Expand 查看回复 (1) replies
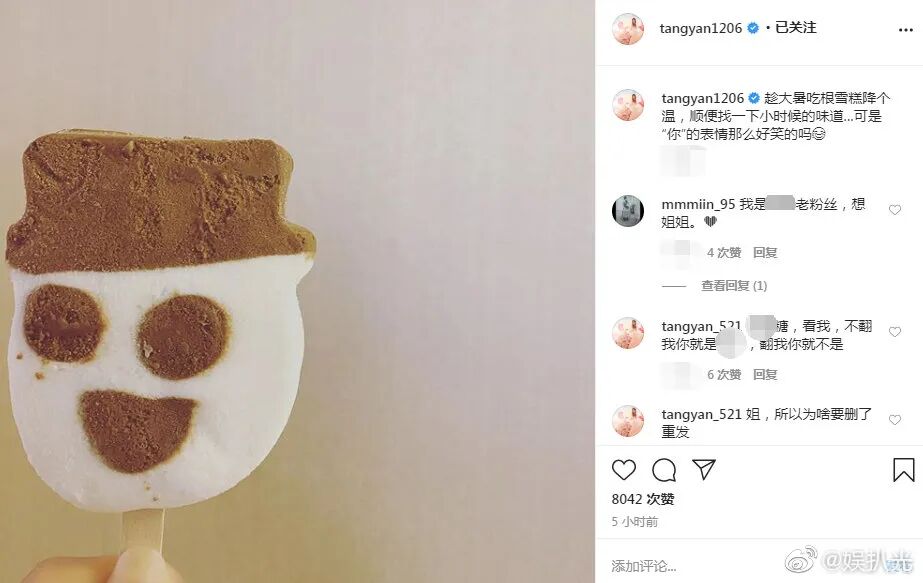The width and height of the screenshot is (923, 583). coord(734,286)
